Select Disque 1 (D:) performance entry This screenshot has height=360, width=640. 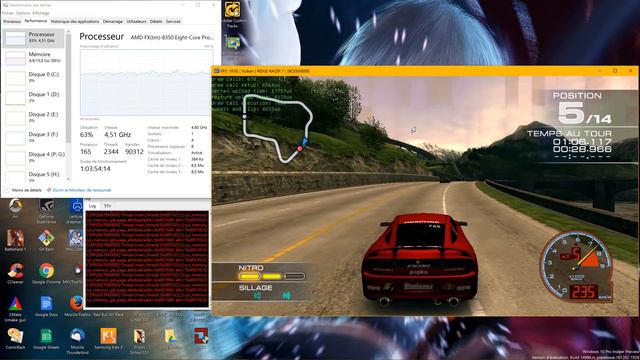click(33, 98)
